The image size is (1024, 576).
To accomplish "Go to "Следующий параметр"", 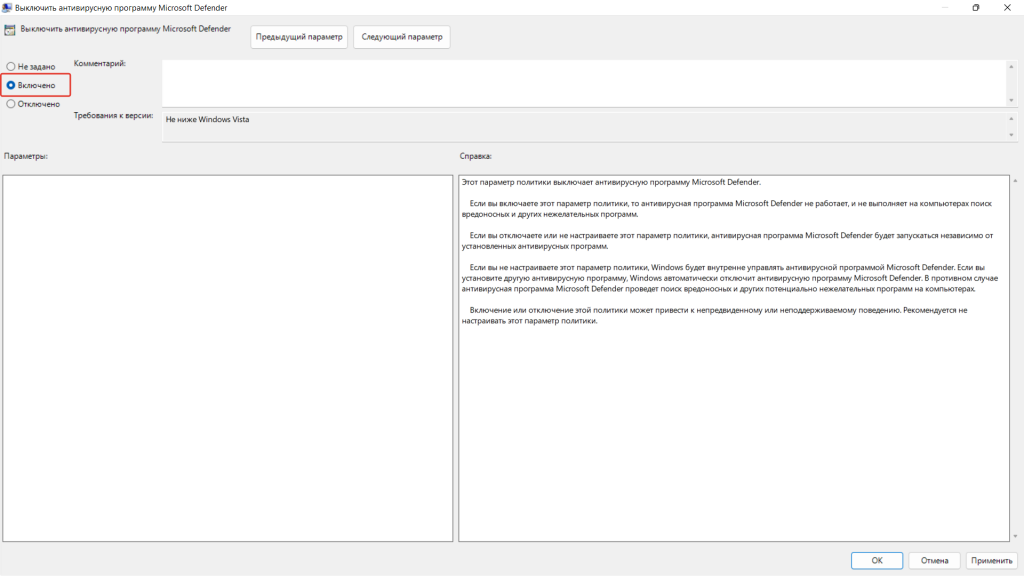I will click(401, 37).
